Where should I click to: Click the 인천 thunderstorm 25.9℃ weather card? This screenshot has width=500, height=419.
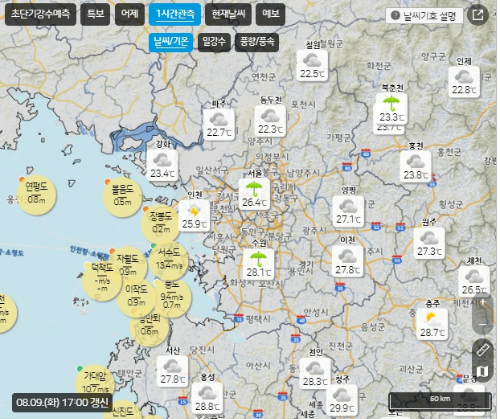click(194, 216)
